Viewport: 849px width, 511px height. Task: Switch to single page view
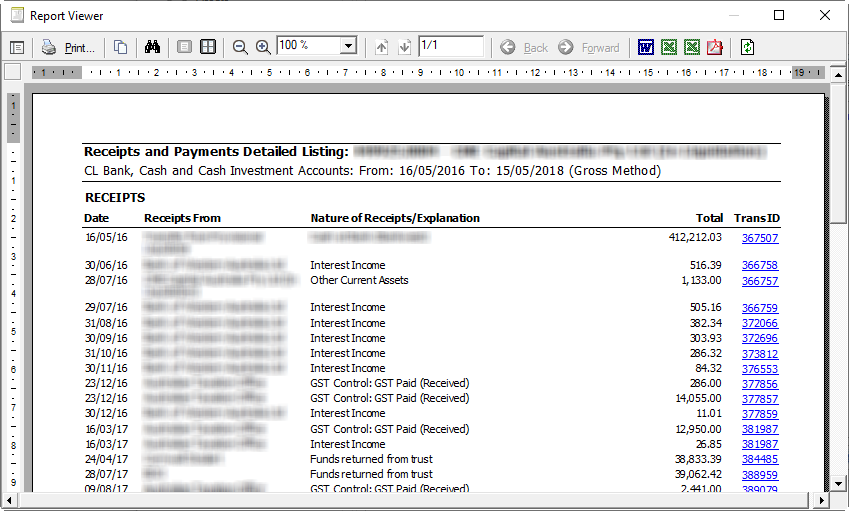pos(184,47)
